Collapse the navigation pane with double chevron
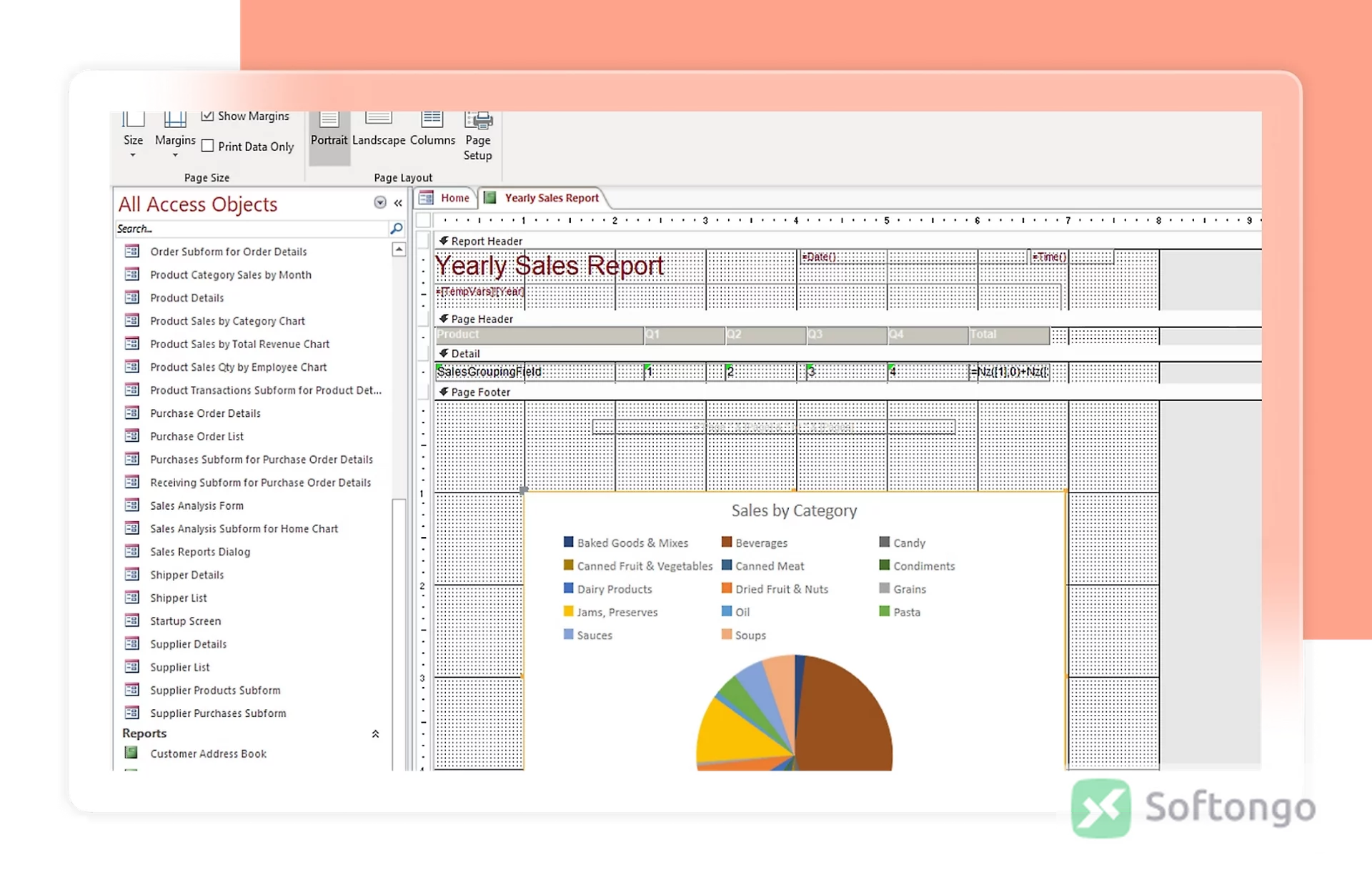This screenshot has height=880, width=1372. pyautogui.click(x=398, y=203)
